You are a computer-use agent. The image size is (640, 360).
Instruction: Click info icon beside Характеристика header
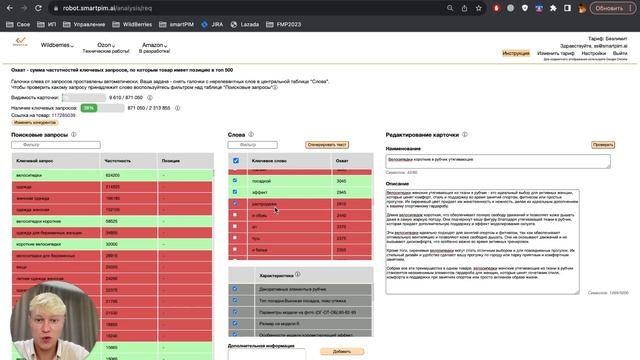pyautogui.click(x=298, y=275)
